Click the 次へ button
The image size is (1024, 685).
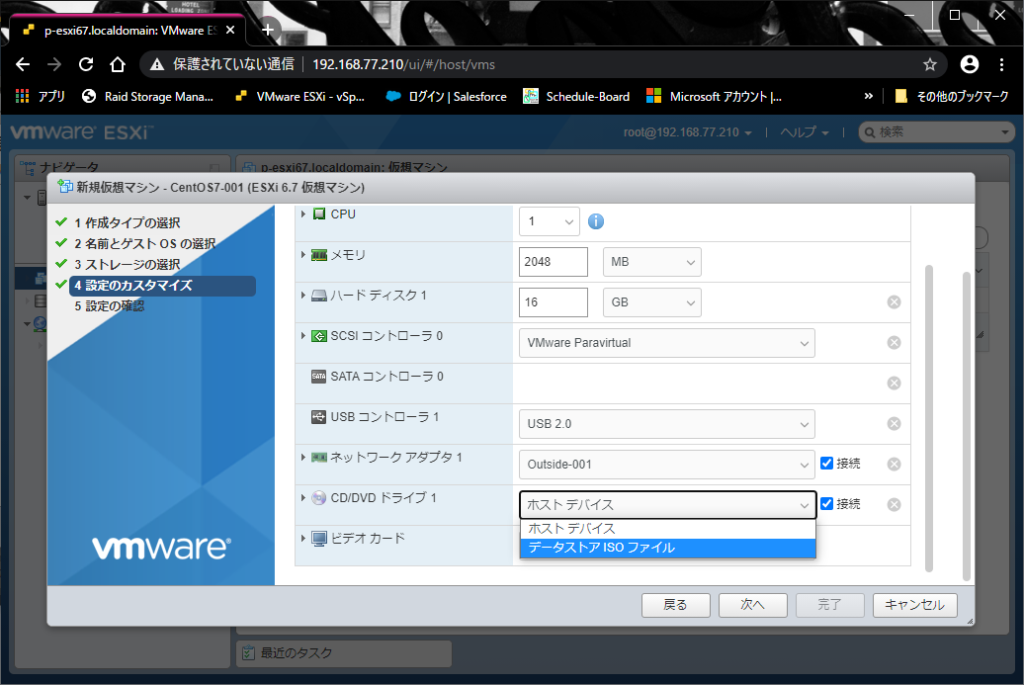click(752, 605)
